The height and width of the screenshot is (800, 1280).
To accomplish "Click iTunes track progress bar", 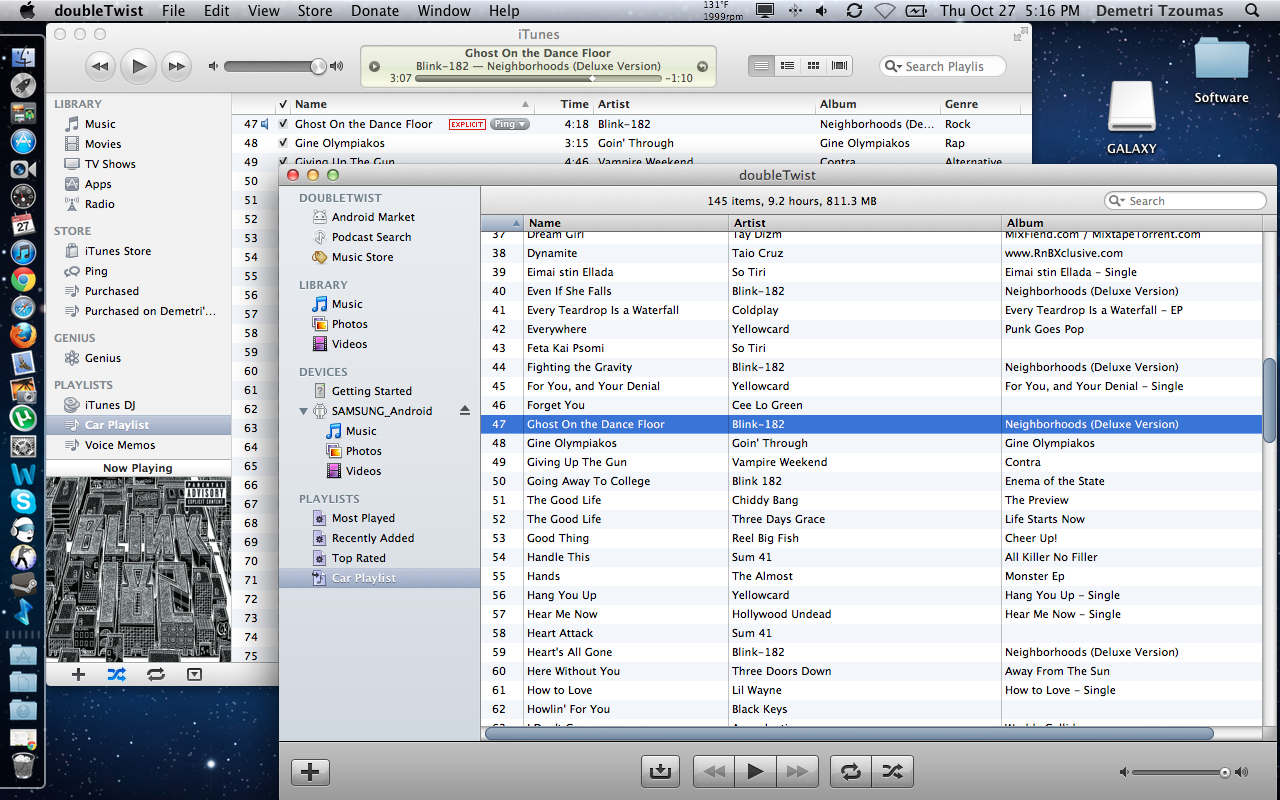I will pos(538,78).
